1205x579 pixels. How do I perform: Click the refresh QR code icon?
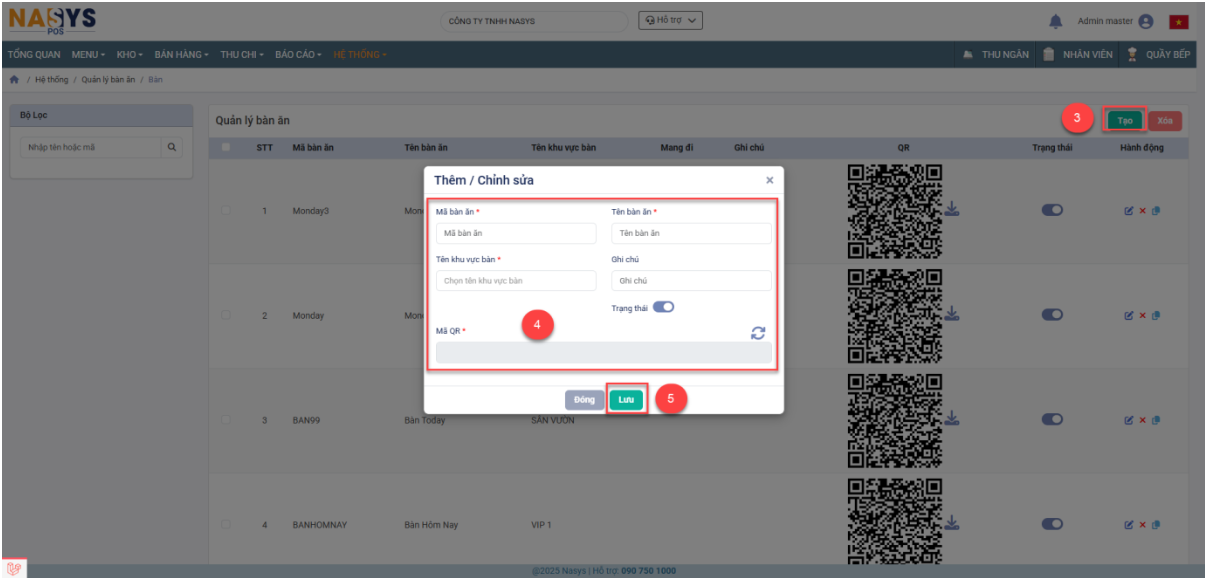[758, 333]
